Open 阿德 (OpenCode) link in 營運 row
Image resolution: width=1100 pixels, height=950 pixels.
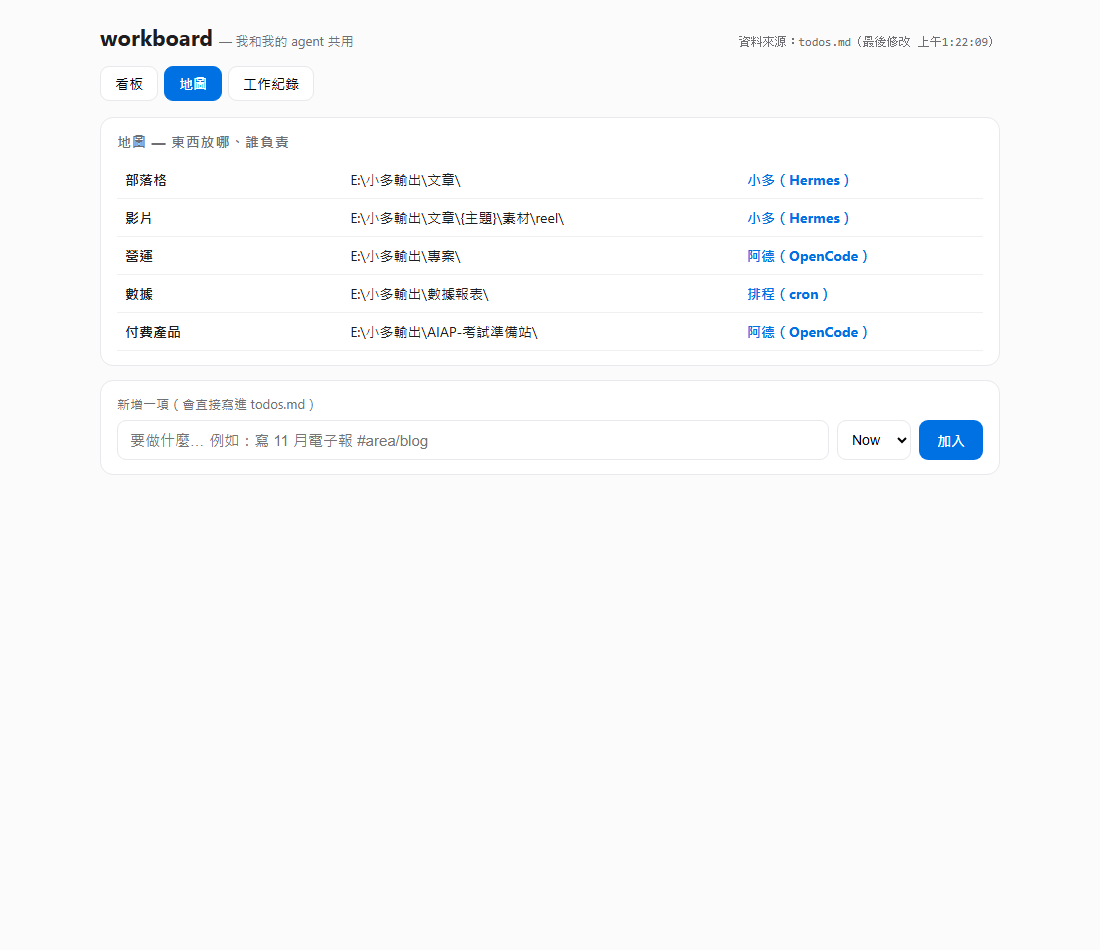click(x=807, y=256)
